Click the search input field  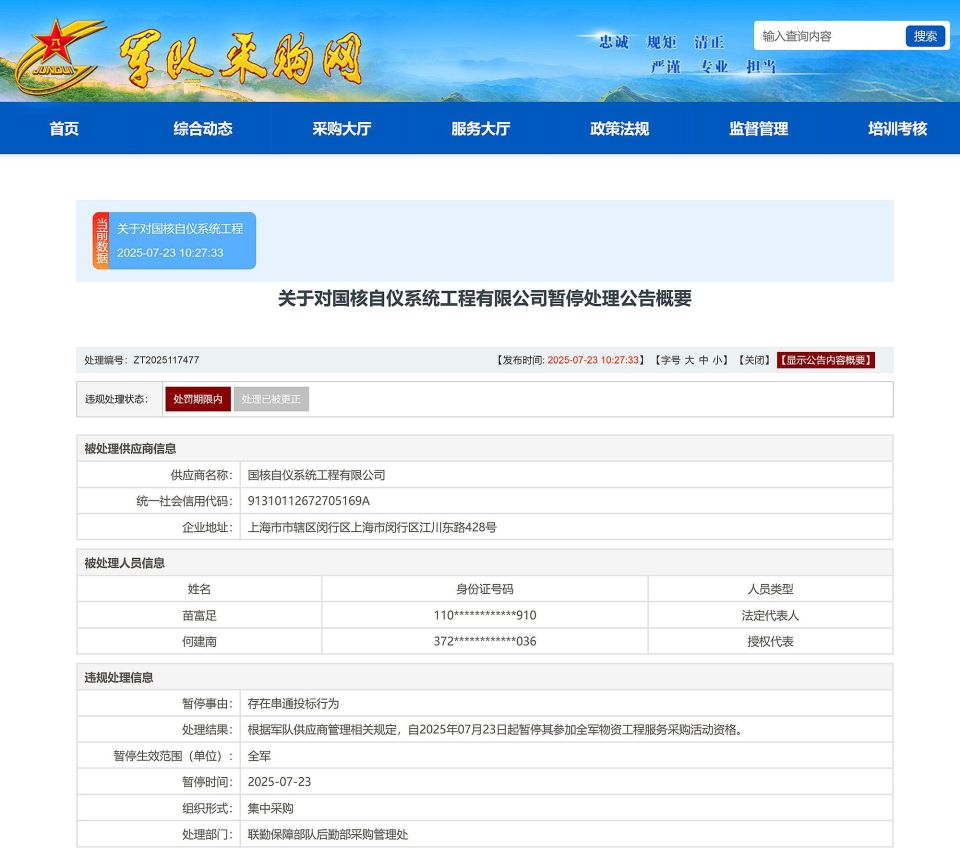tap(830, 36)
